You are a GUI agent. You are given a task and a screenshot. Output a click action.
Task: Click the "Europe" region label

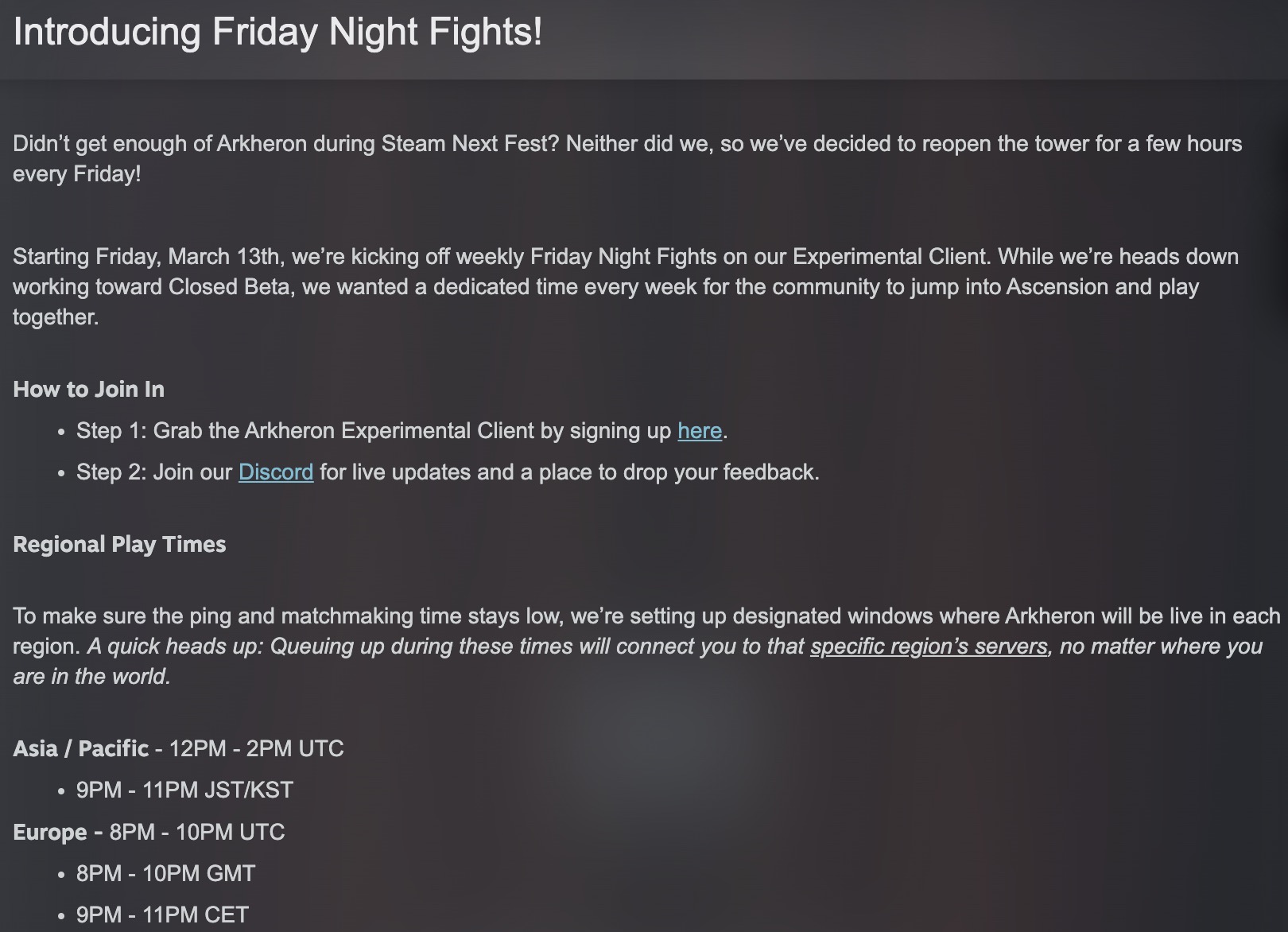pos(50,833)
